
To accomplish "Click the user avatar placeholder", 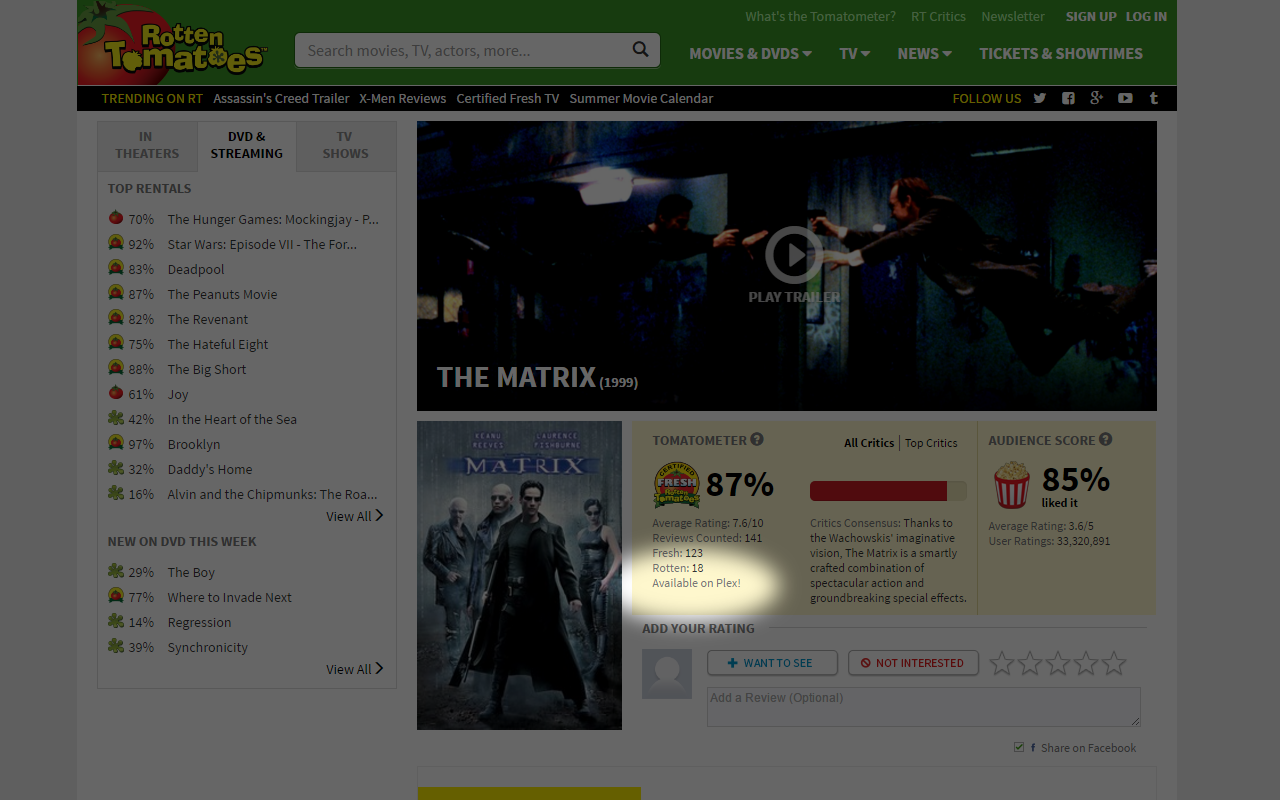I will [667, 674].
